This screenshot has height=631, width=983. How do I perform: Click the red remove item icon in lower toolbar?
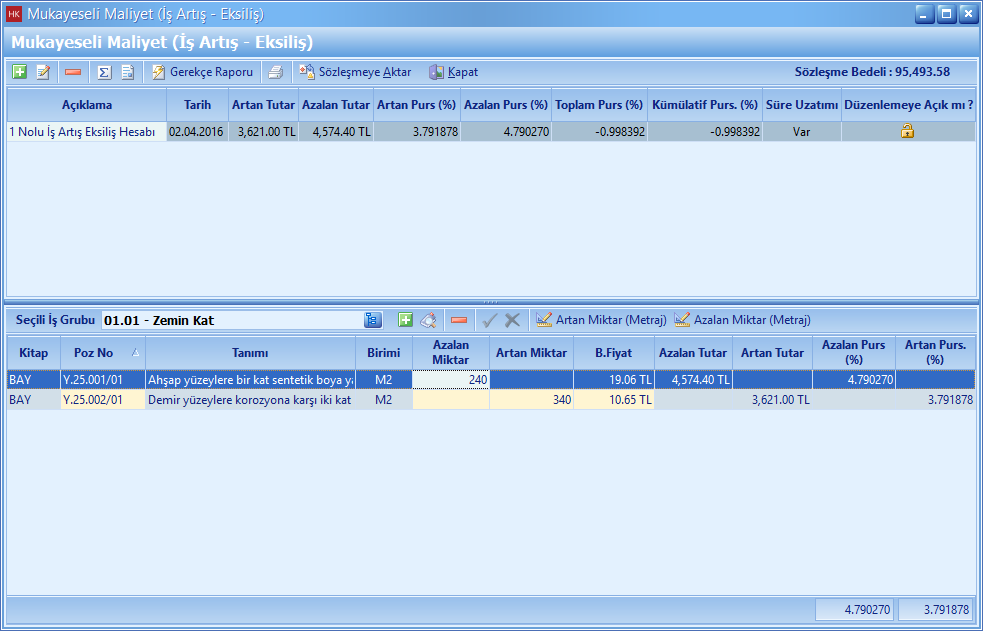click(459, 320)
